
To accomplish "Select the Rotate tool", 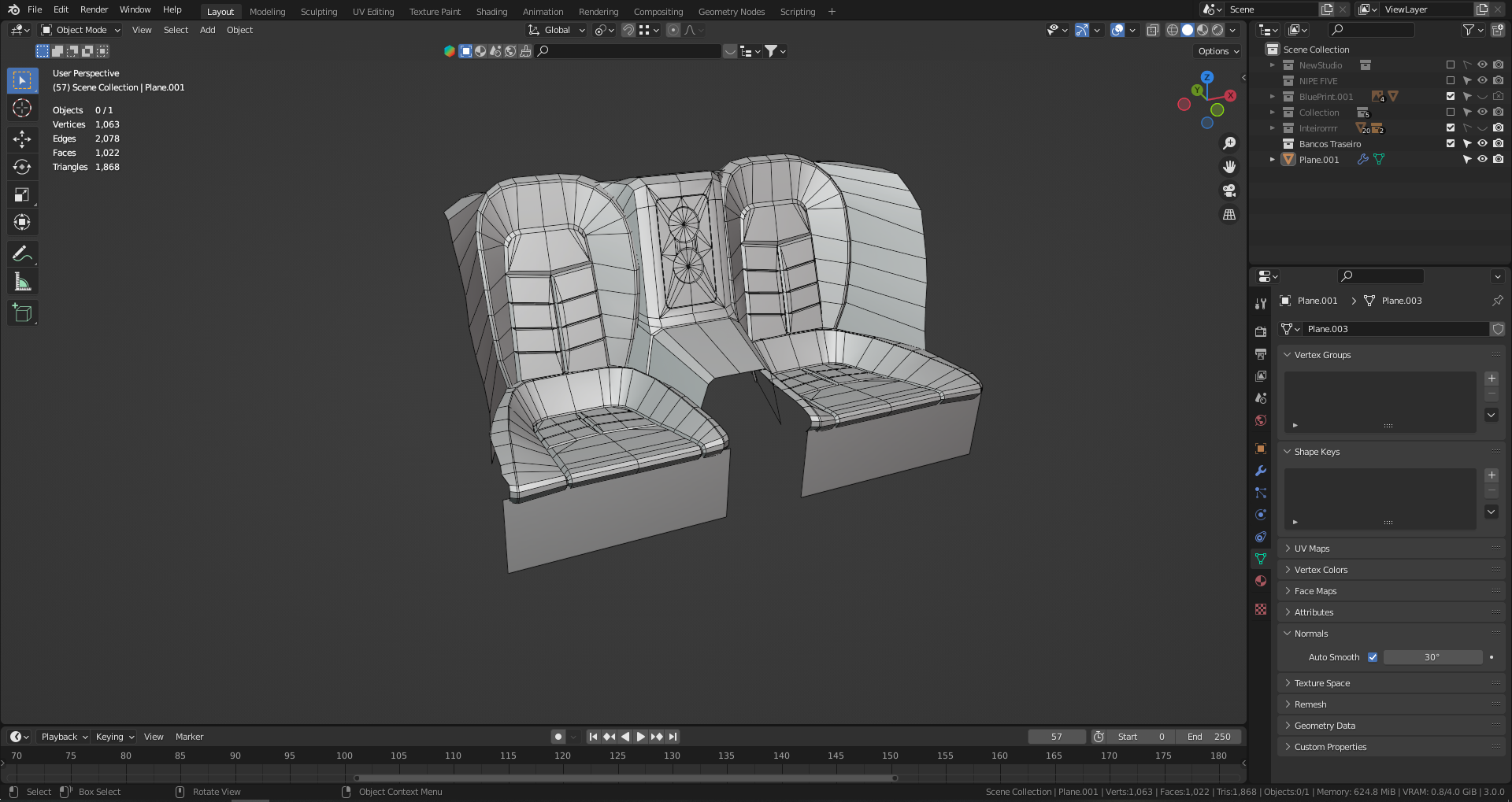I will point(22,167).
